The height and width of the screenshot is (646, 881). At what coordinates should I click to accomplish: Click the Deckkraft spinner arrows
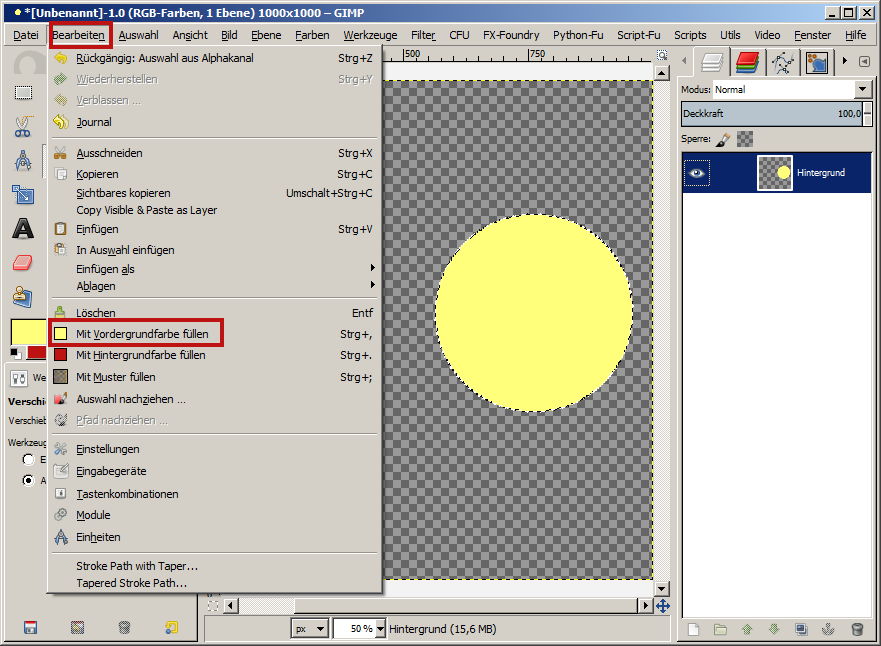(x=868, y=113)
